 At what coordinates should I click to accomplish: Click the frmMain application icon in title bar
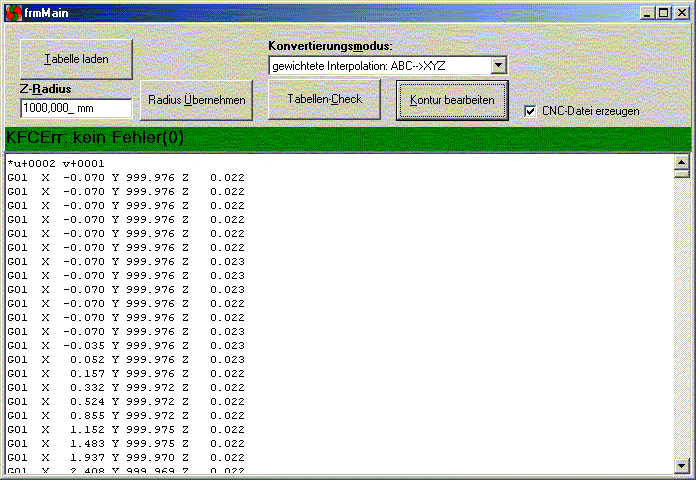pos(13,12)
